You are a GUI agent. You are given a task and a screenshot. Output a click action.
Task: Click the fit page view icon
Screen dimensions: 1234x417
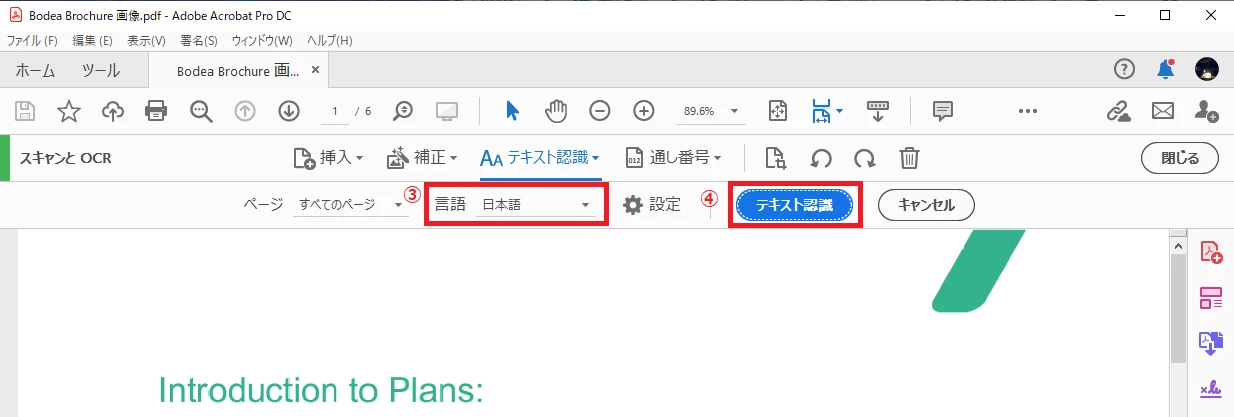pyautogui.click(x=779, y=111)
